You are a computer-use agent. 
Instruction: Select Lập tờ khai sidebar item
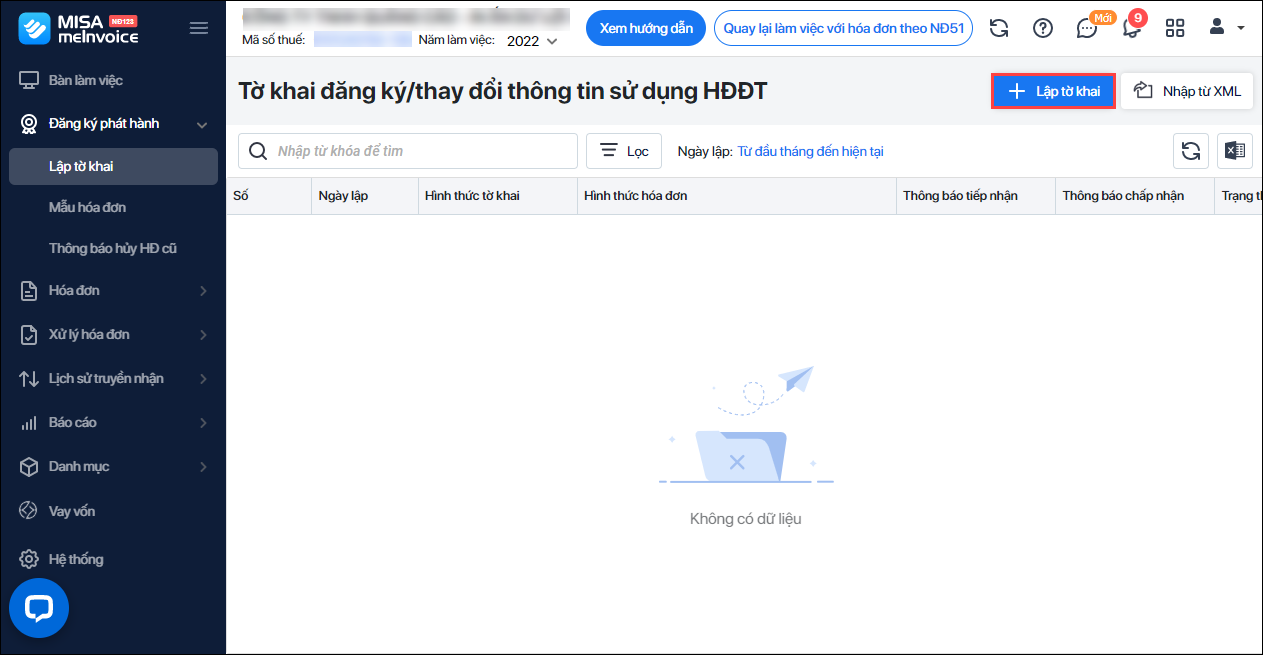[x=113, y=166]
